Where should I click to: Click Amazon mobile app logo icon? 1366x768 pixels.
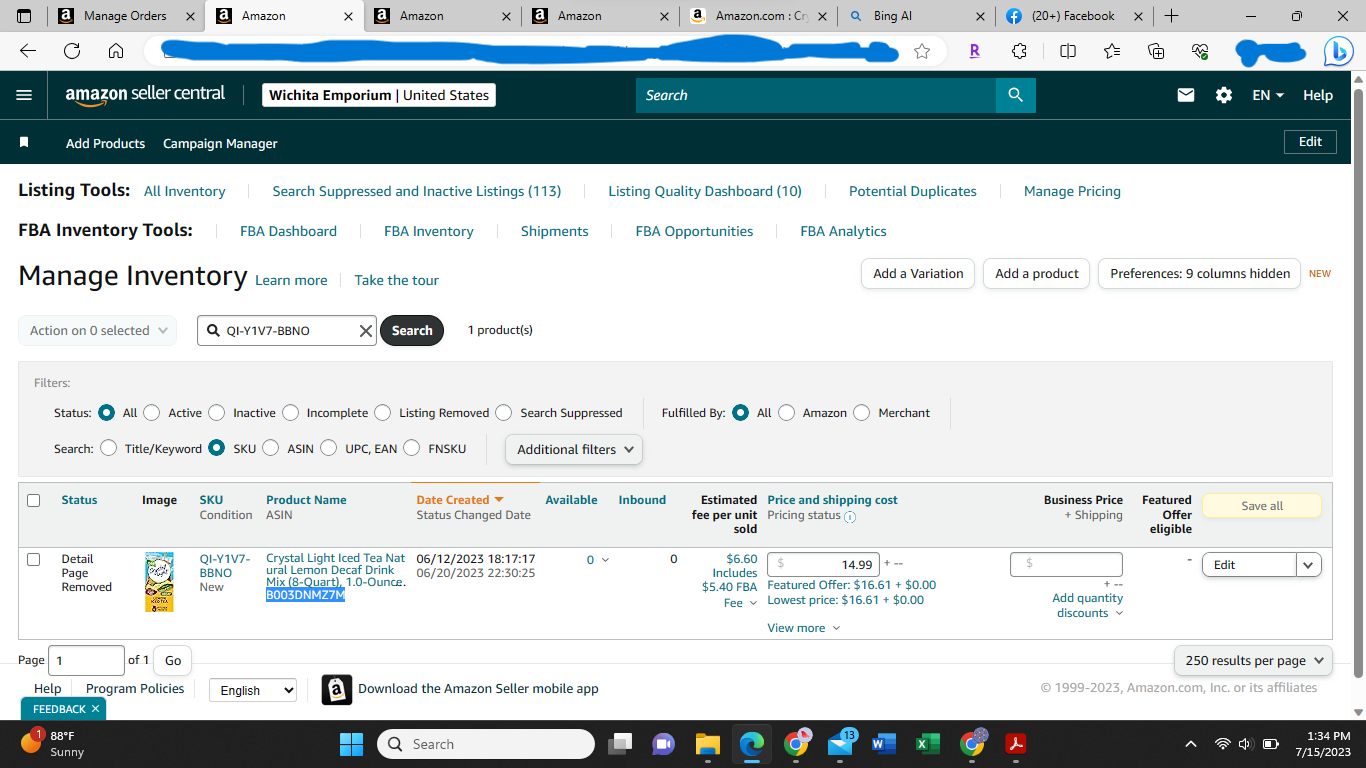pyautogui.click(x=337, y=690)
